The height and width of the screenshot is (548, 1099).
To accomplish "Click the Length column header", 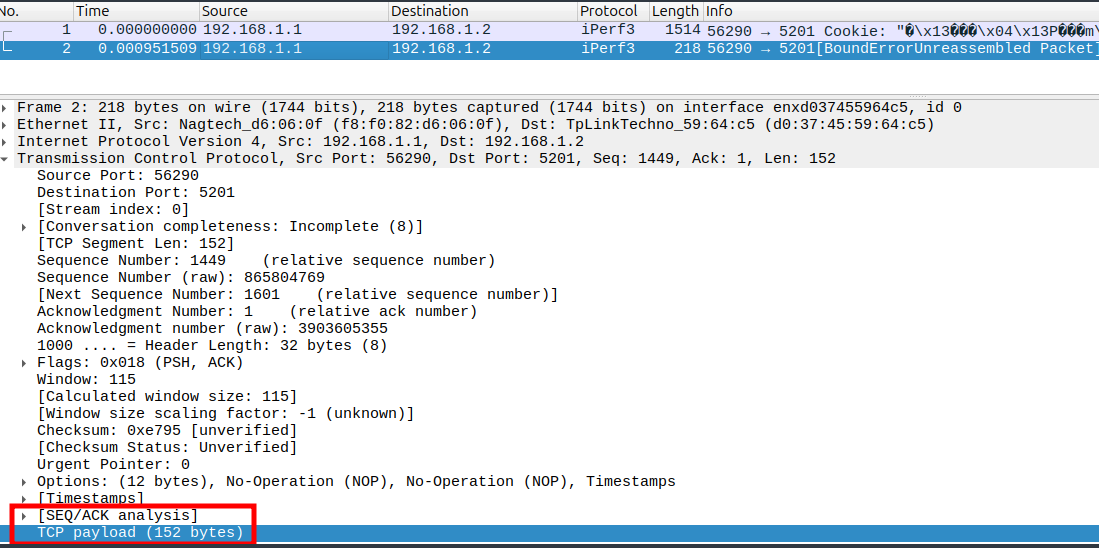I will tap(674, 11).
